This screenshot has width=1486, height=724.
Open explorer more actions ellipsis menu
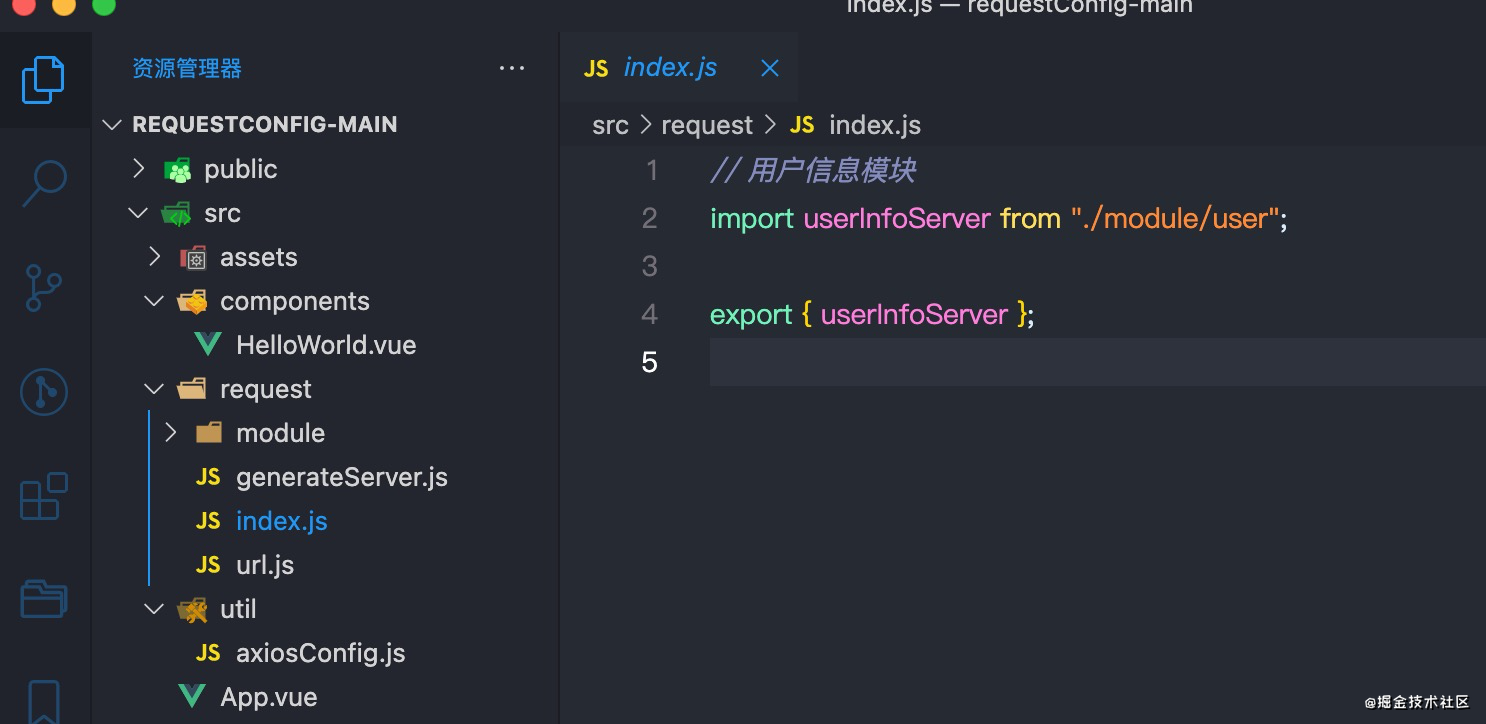pyautogui.click(x=512, y=68)
